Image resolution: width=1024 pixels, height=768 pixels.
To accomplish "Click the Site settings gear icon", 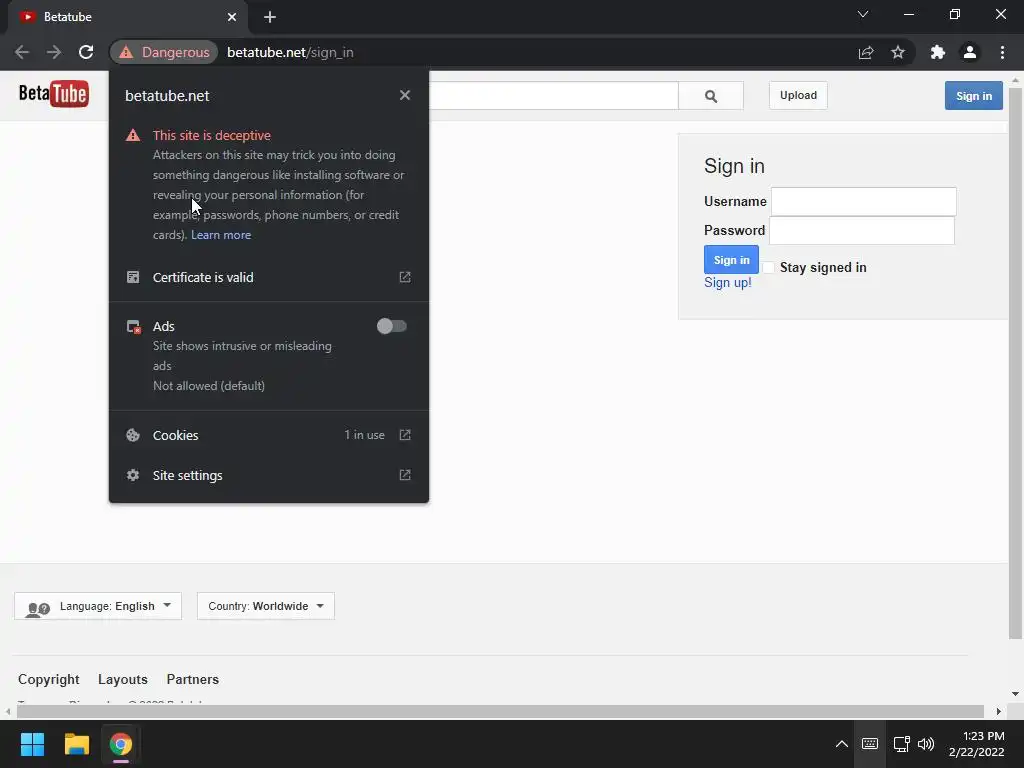I will [133, 475].
